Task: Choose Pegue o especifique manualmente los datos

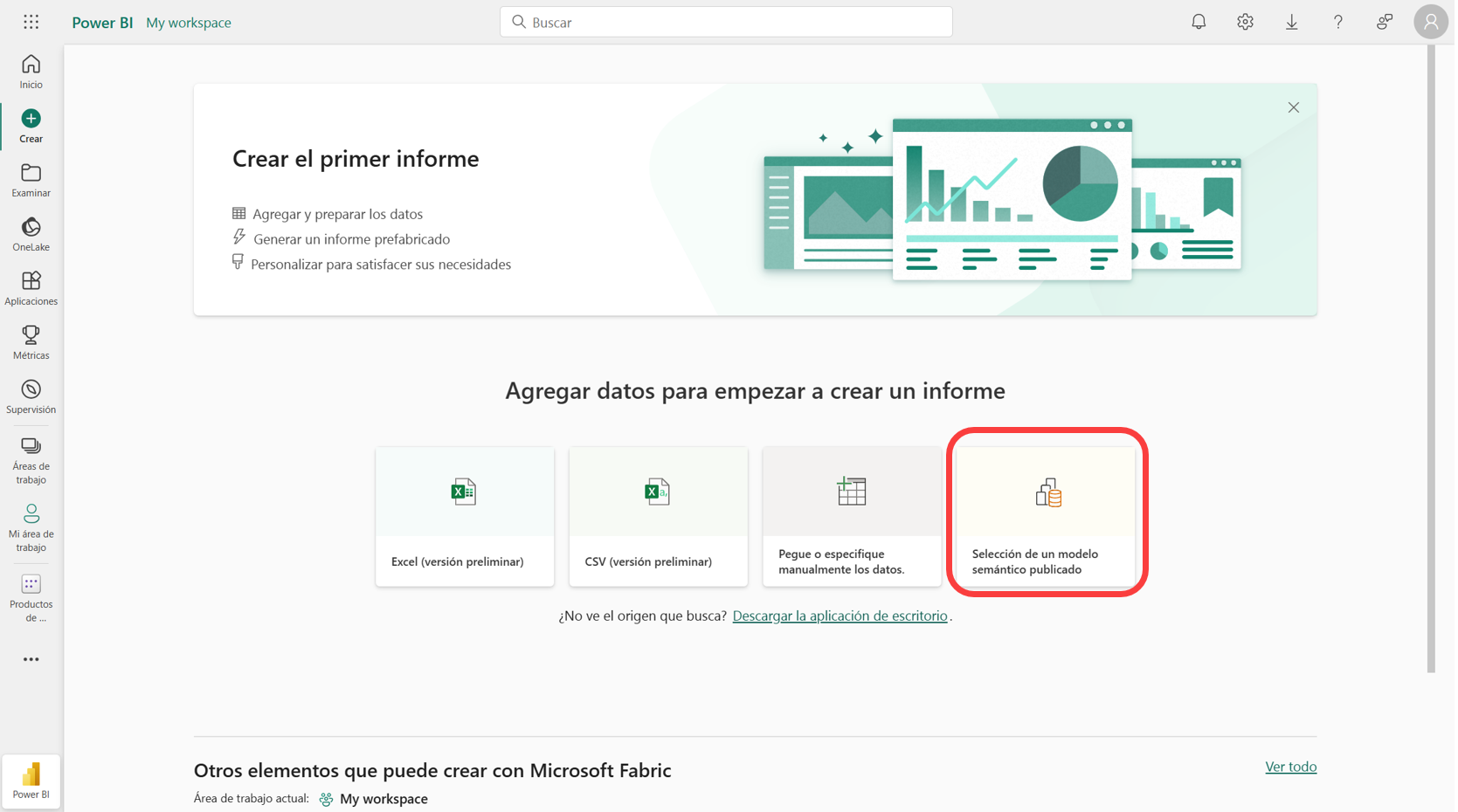Action: 852,516
